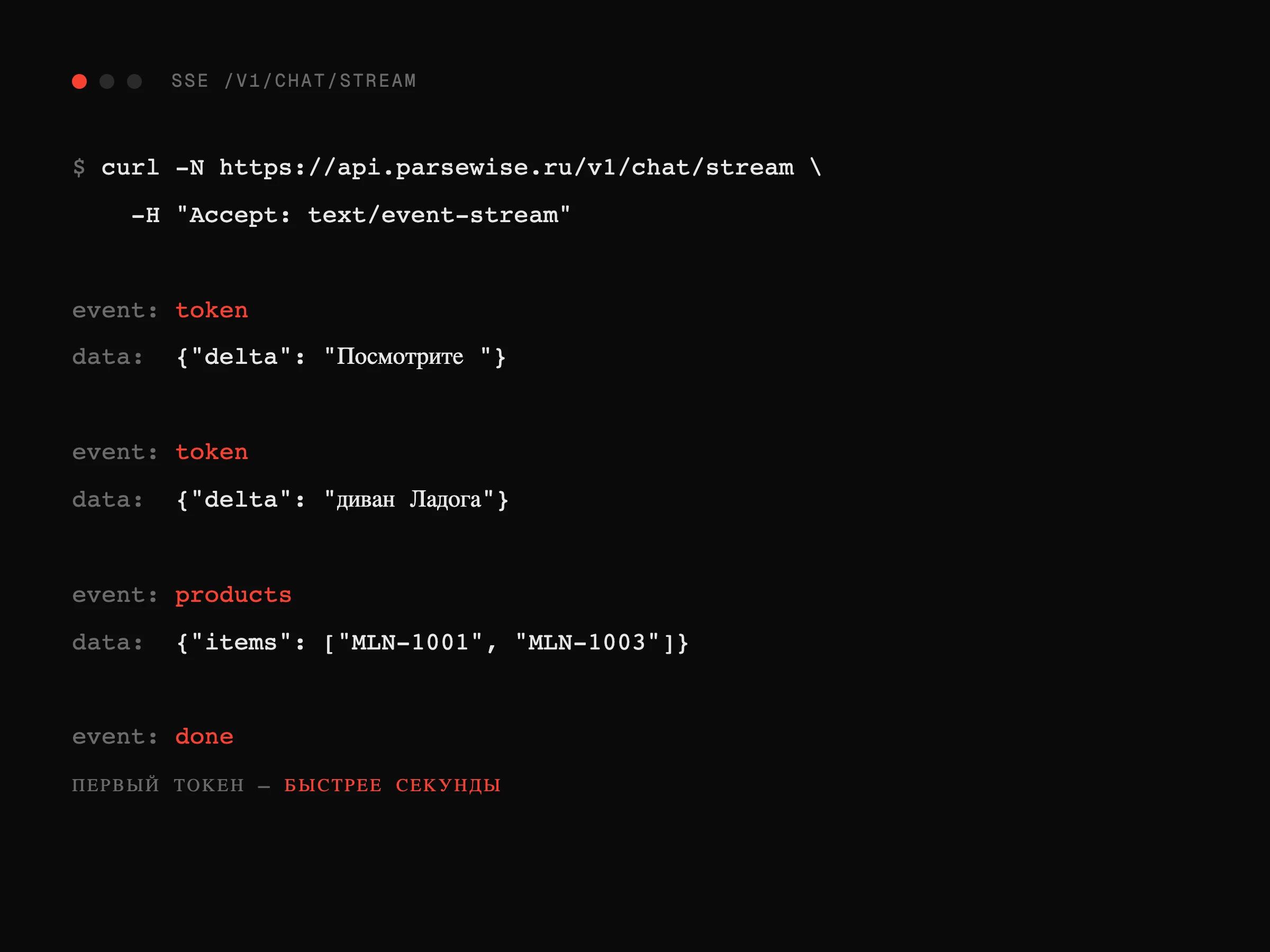Click the MLN-1001 item ID

(411, 643)
